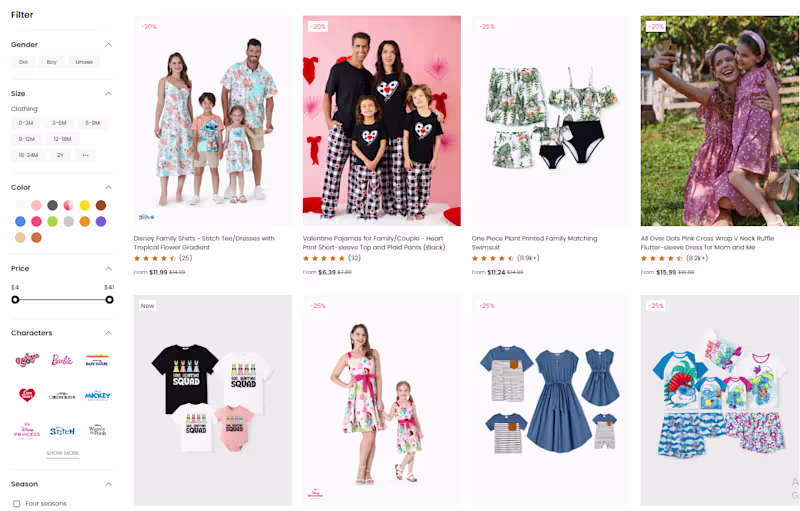The height and width of the screenshot is (511, 800).
Task: Choose the Mickey character logo
Action: point(97,395)
